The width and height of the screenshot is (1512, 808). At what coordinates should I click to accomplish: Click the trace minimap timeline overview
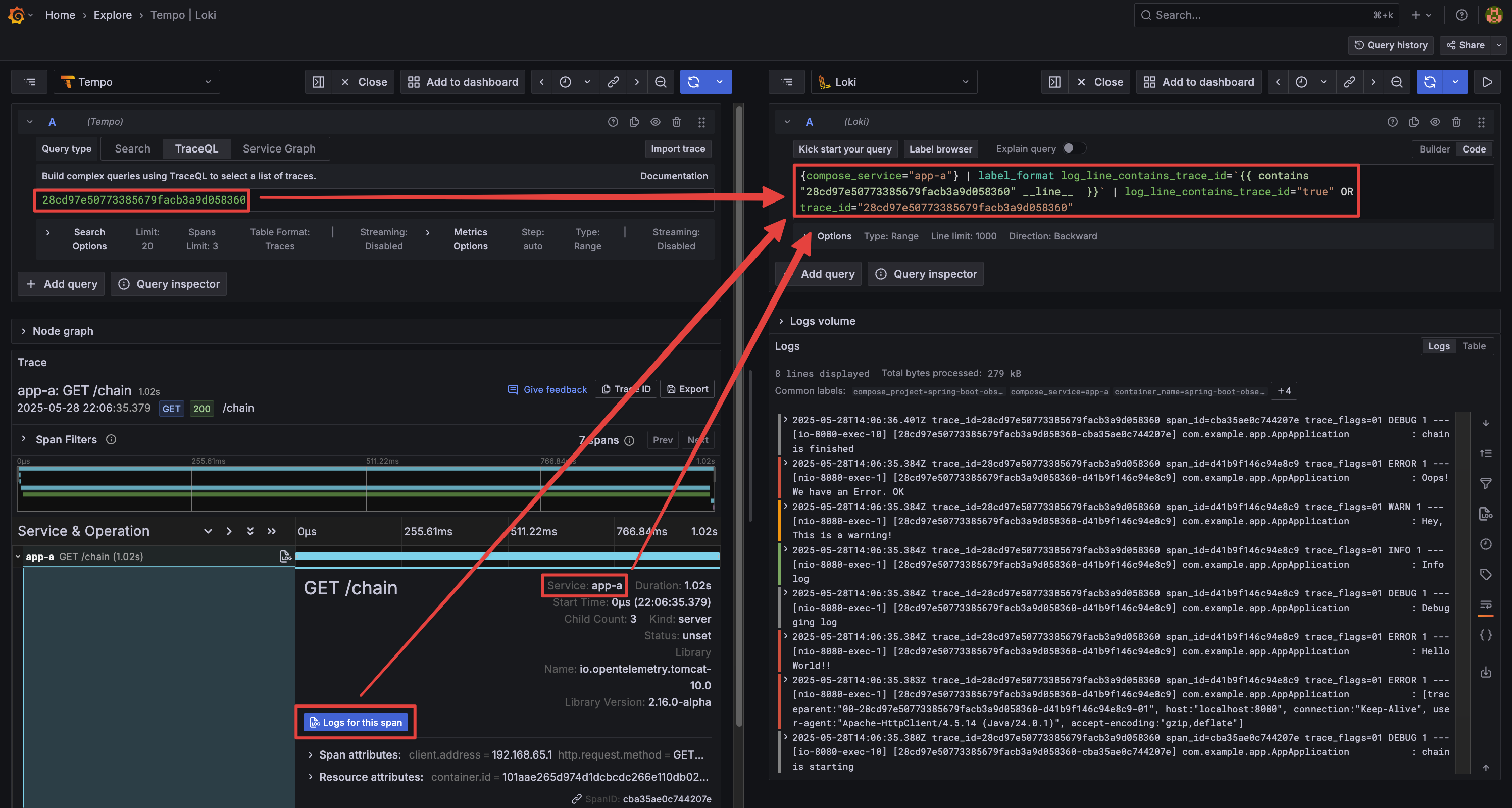[x=365, y=489]
